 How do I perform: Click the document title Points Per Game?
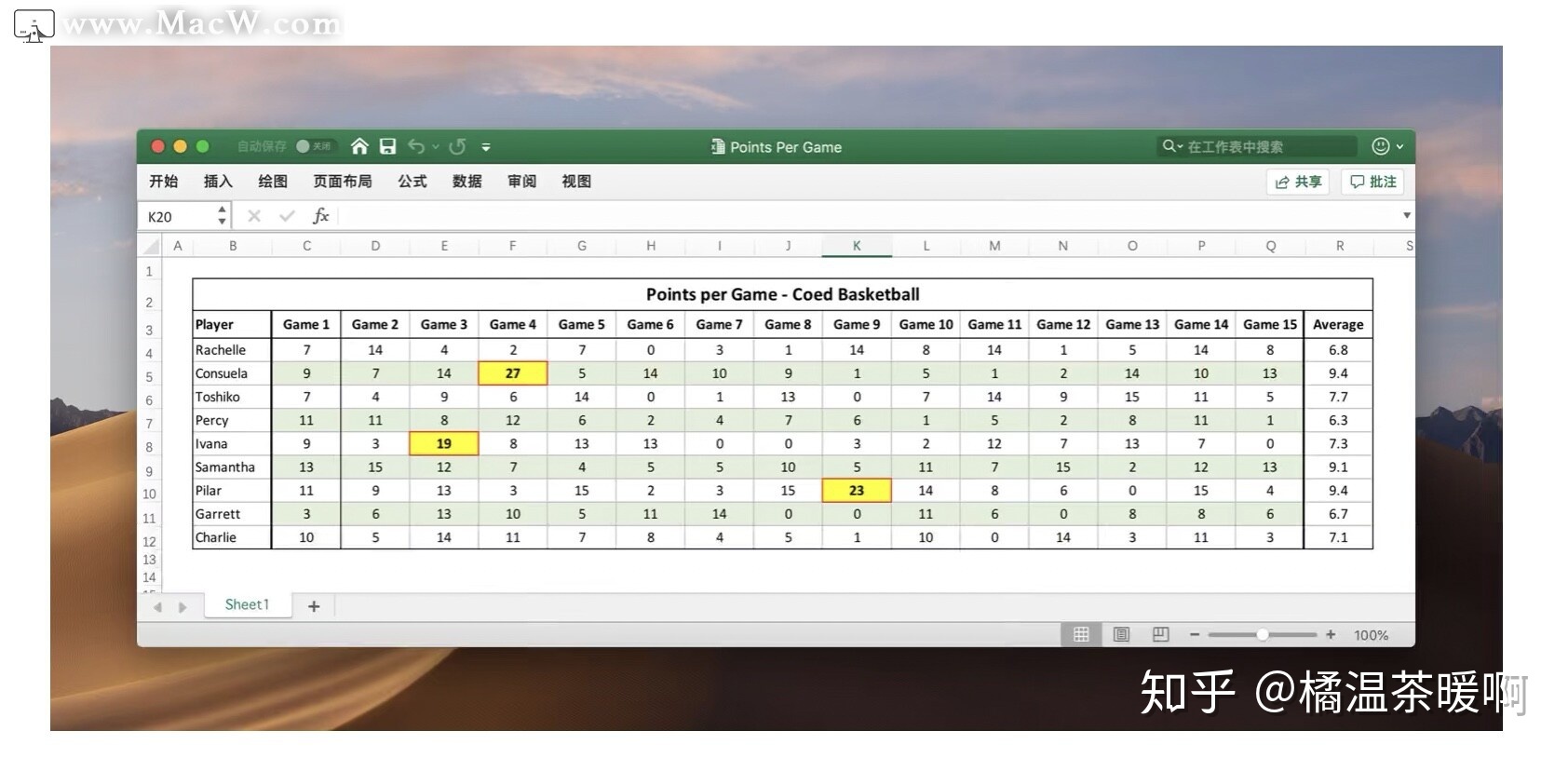point(786,147)
